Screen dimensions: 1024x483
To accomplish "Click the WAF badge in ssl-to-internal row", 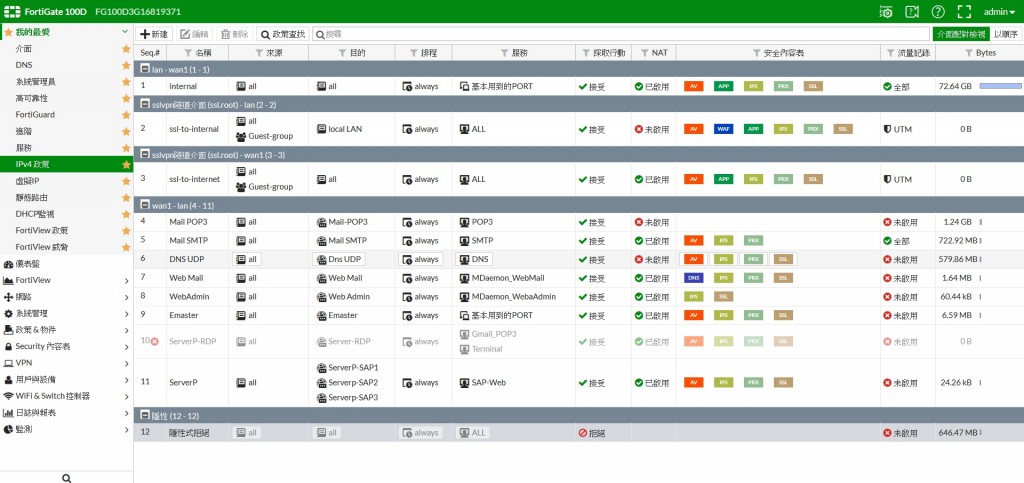I will coord(724,129).
